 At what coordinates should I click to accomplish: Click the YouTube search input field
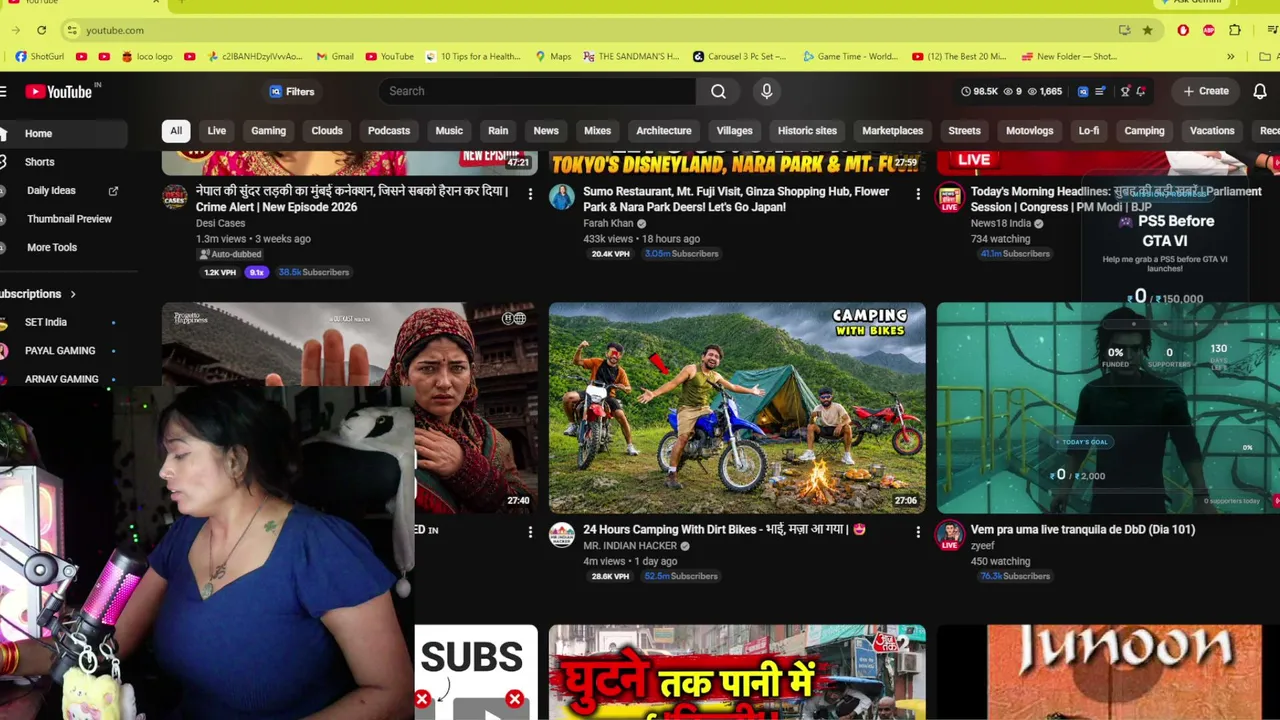537,91
